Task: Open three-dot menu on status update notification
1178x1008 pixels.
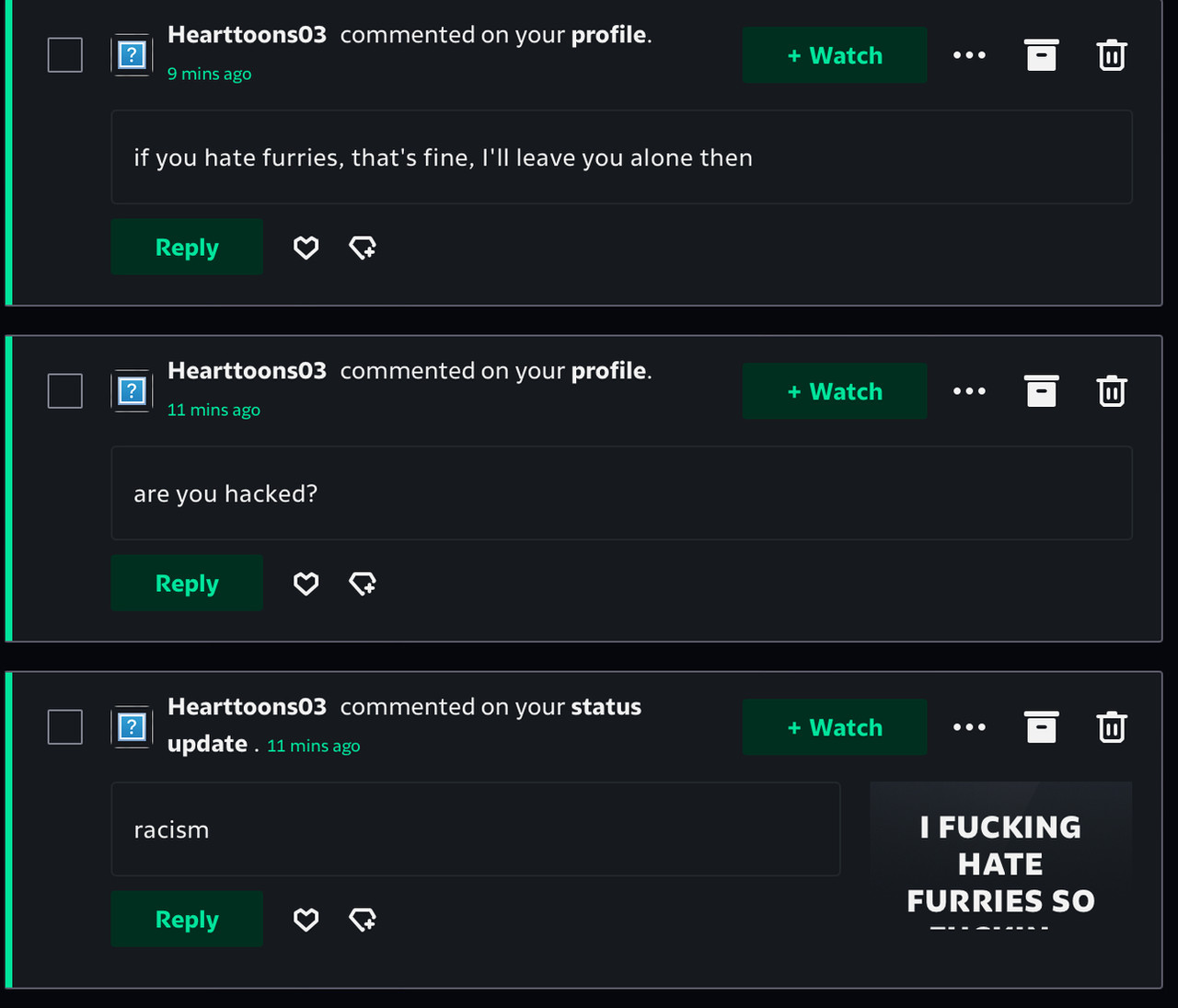Action: coord(969,727)
